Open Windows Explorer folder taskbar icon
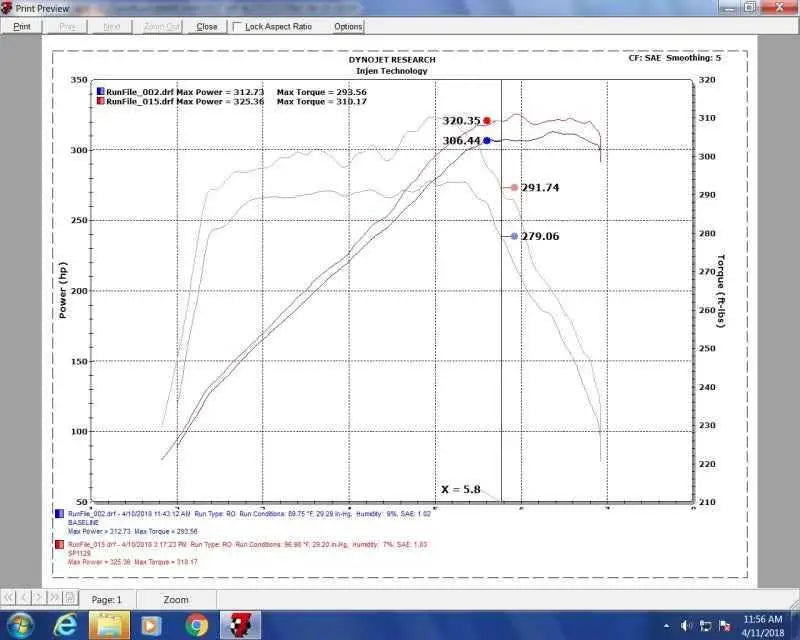This screenshot has width=800, height=640. pyautogui.click(x=109, y=625)
